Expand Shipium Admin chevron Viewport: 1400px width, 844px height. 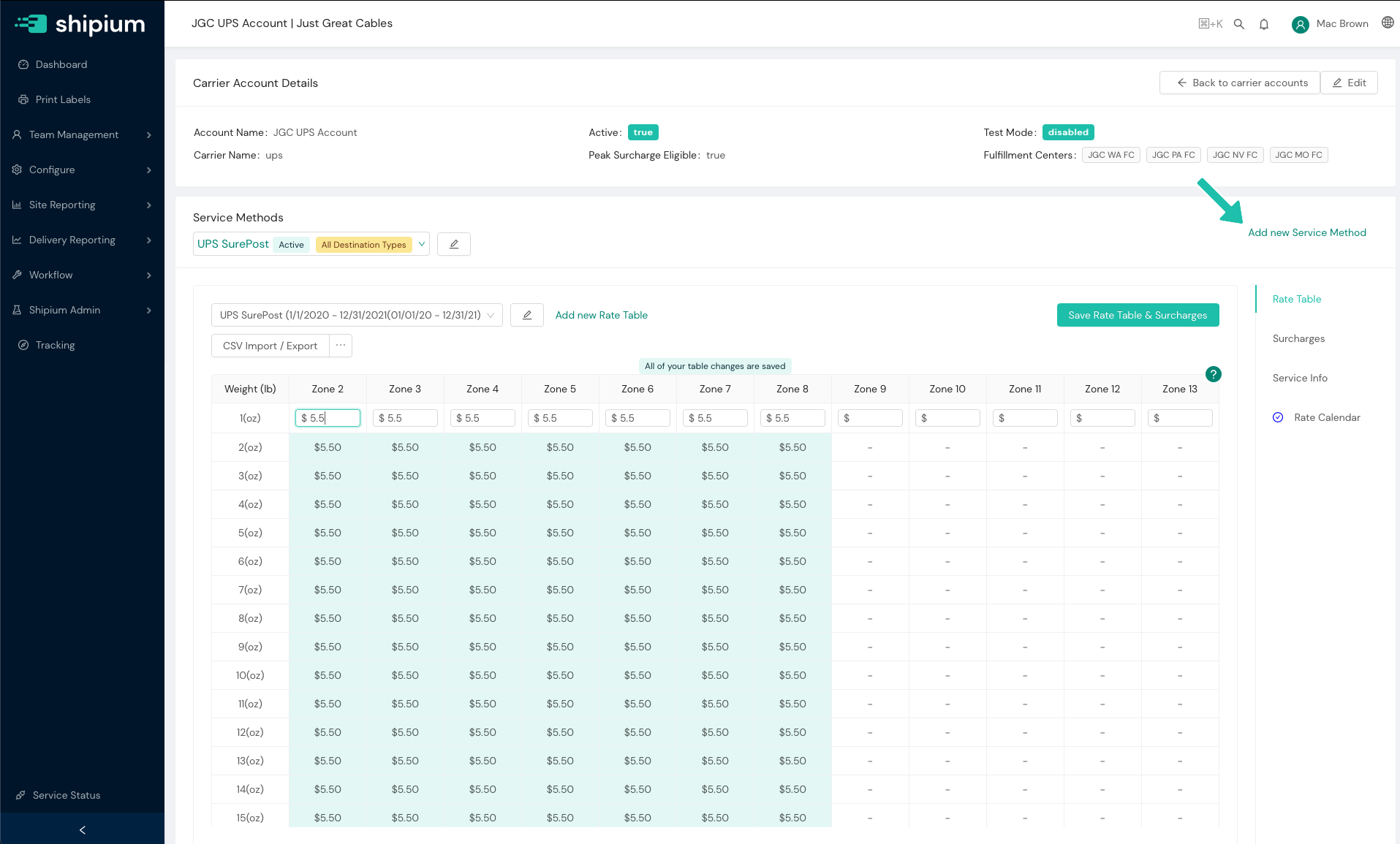[148, 310]
